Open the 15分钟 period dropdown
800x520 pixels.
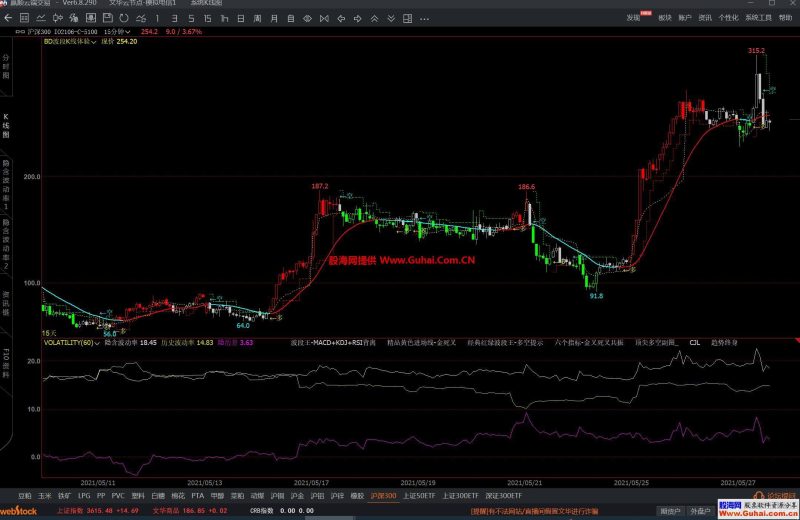click(x=117, y=32)
